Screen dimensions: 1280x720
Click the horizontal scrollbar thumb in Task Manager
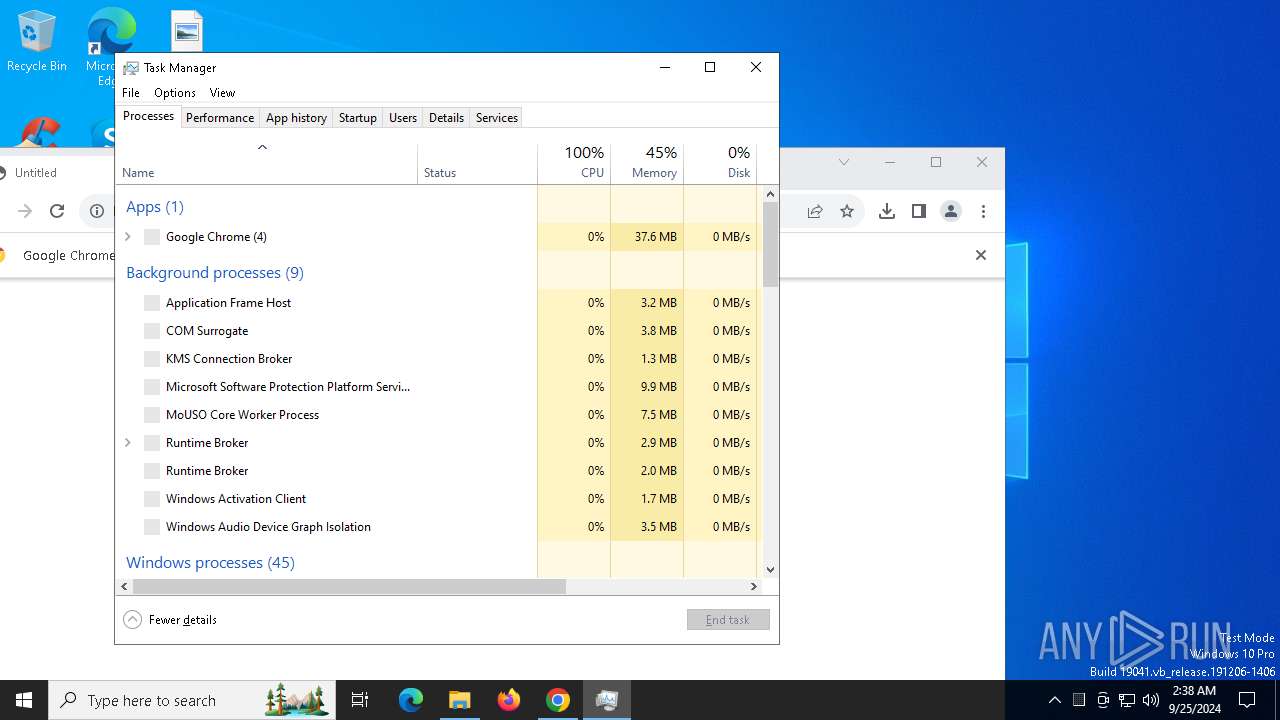pos(349,587)
